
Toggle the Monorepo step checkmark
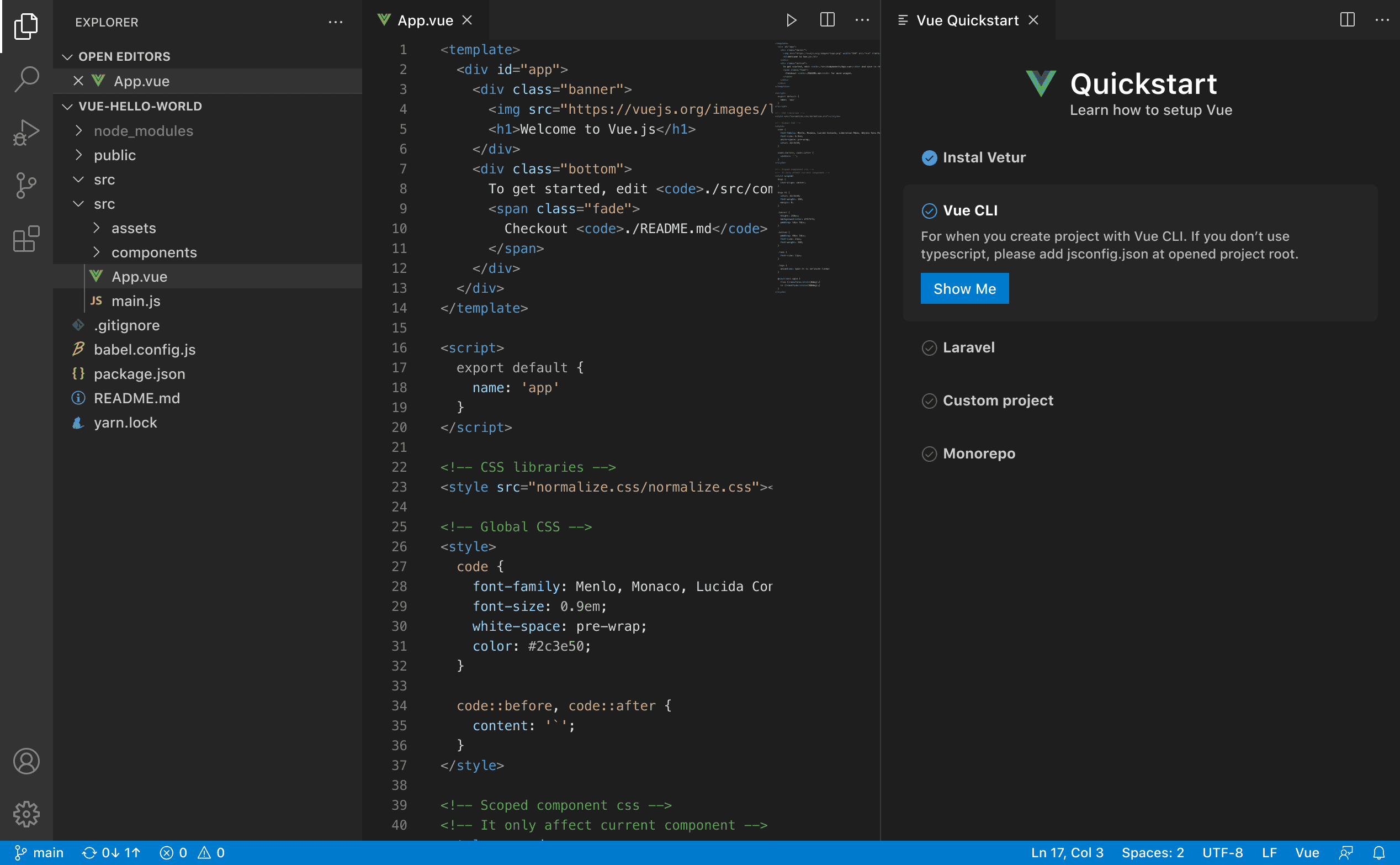(930, 454)
